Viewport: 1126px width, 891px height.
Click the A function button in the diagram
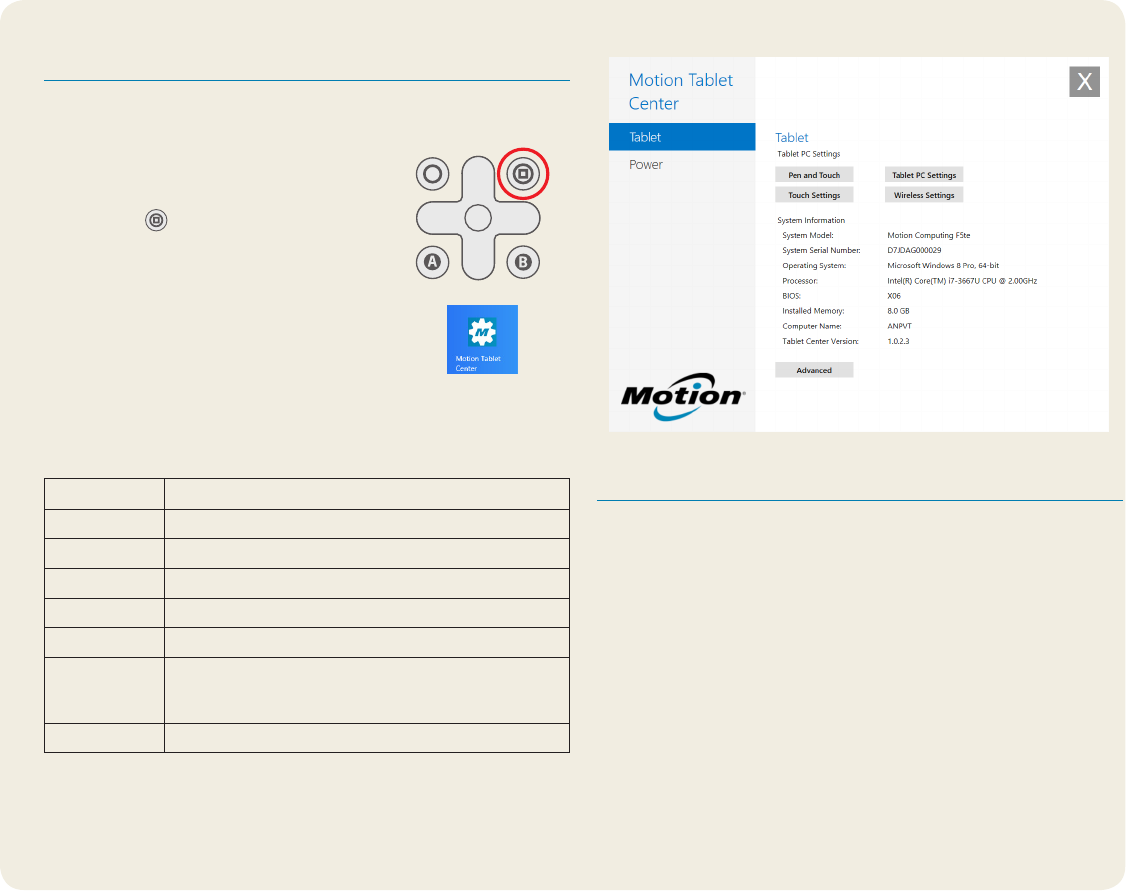[432, 262]
